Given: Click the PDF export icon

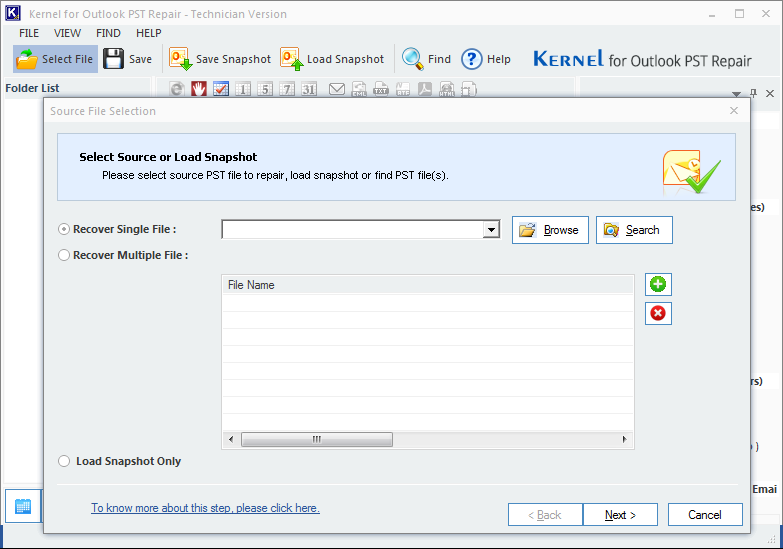Looking at the screenshot, I should click(x=425, y=89).
